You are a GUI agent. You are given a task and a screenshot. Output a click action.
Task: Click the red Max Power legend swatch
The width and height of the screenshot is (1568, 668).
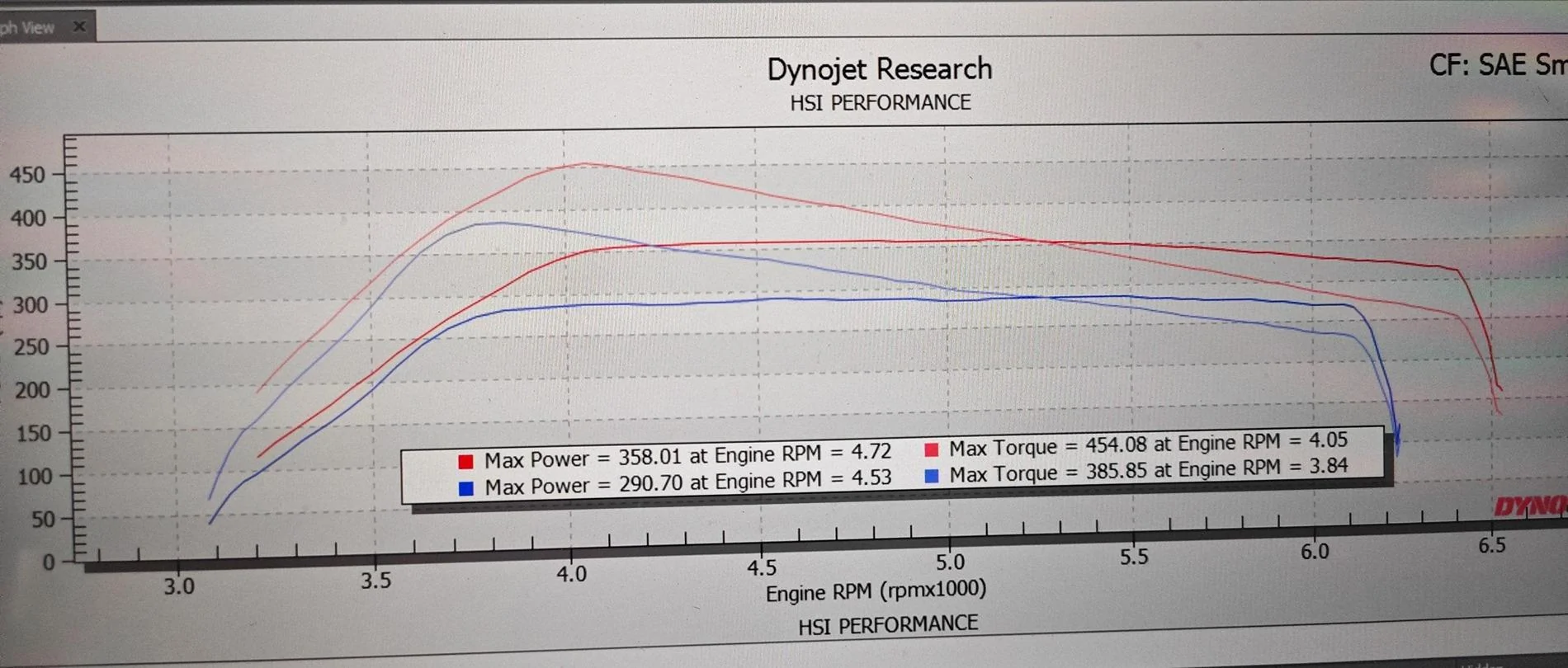(x=465, y=461)
